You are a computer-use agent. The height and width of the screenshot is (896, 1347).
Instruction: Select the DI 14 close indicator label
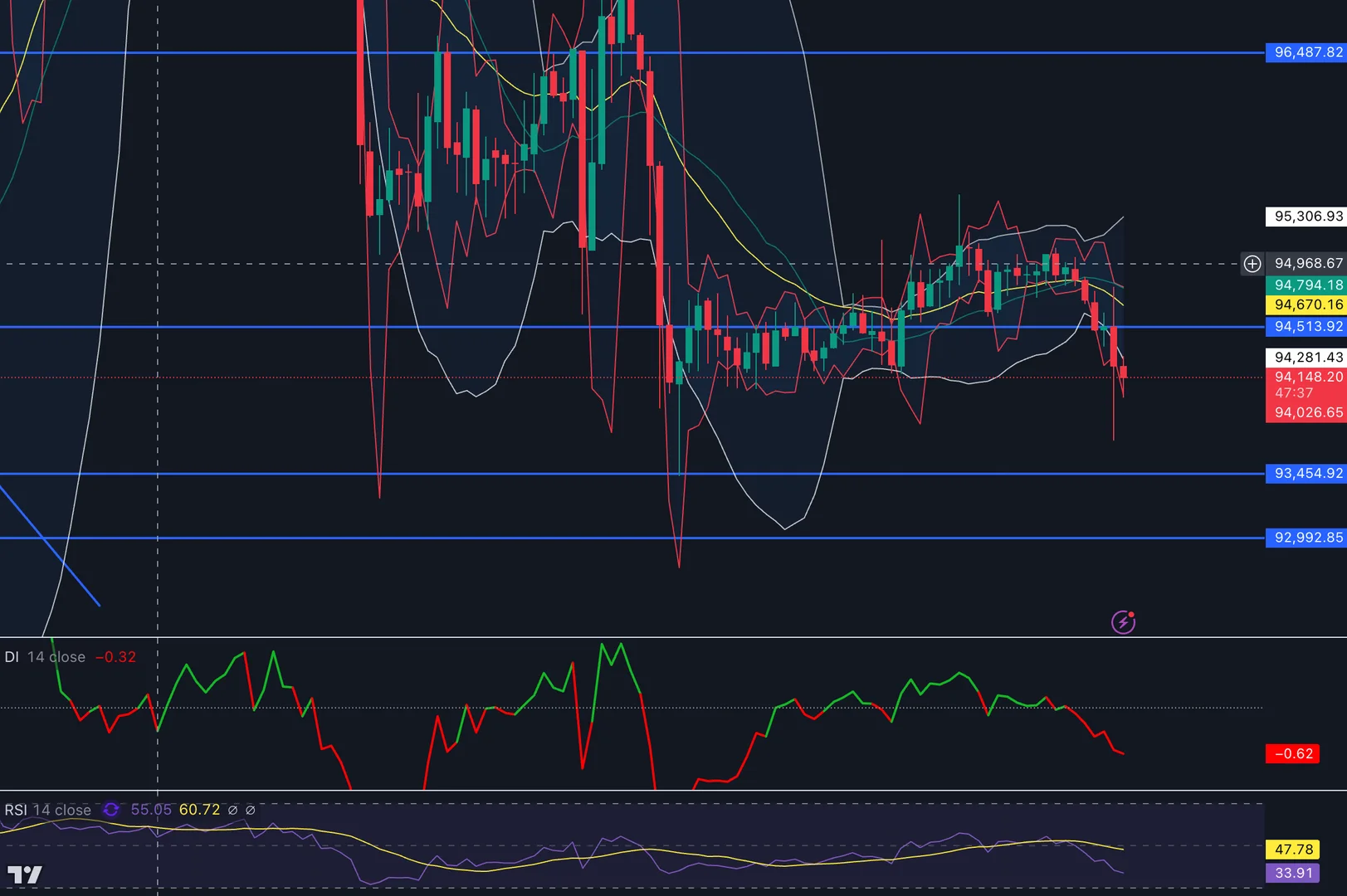(45, 657)
